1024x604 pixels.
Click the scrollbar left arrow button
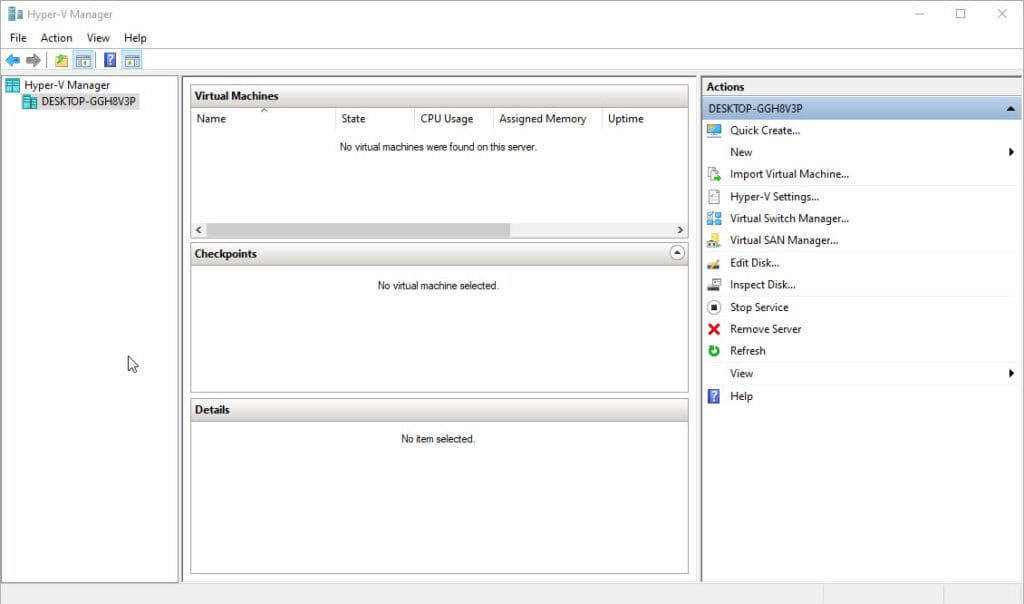(199, 230)
